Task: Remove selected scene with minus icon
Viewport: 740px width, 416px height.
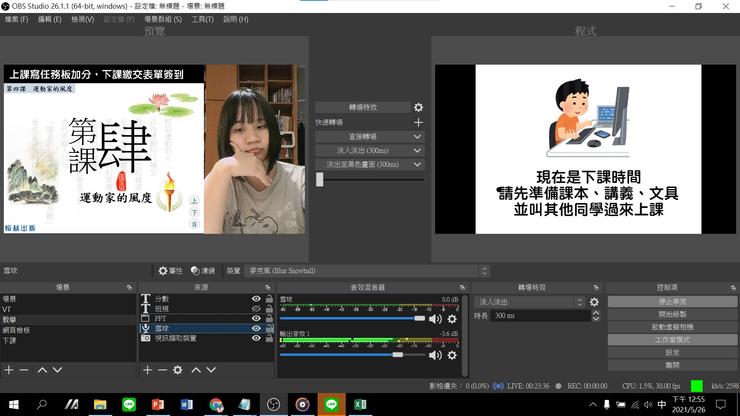Action: pos(24,370)
